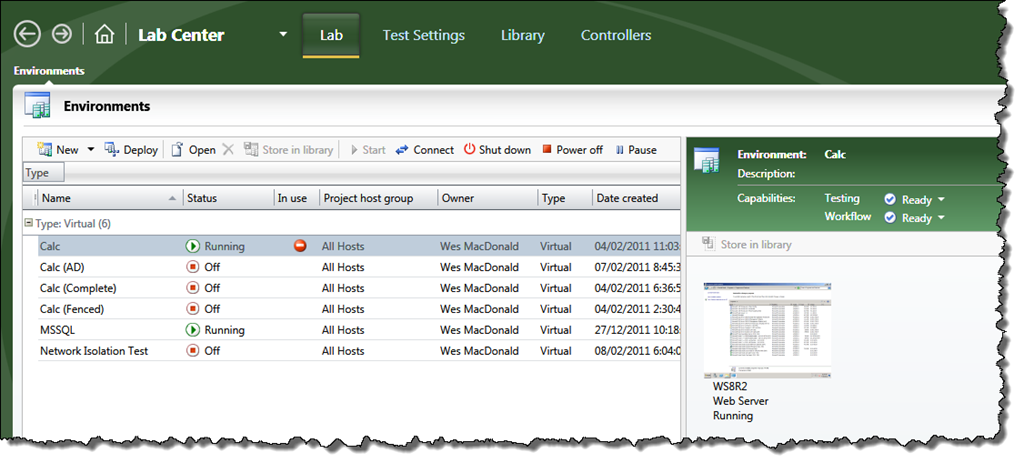Viewport: 1024px width, 463px height.
Task: Sort by the Name column header
Action: point(100,198)
